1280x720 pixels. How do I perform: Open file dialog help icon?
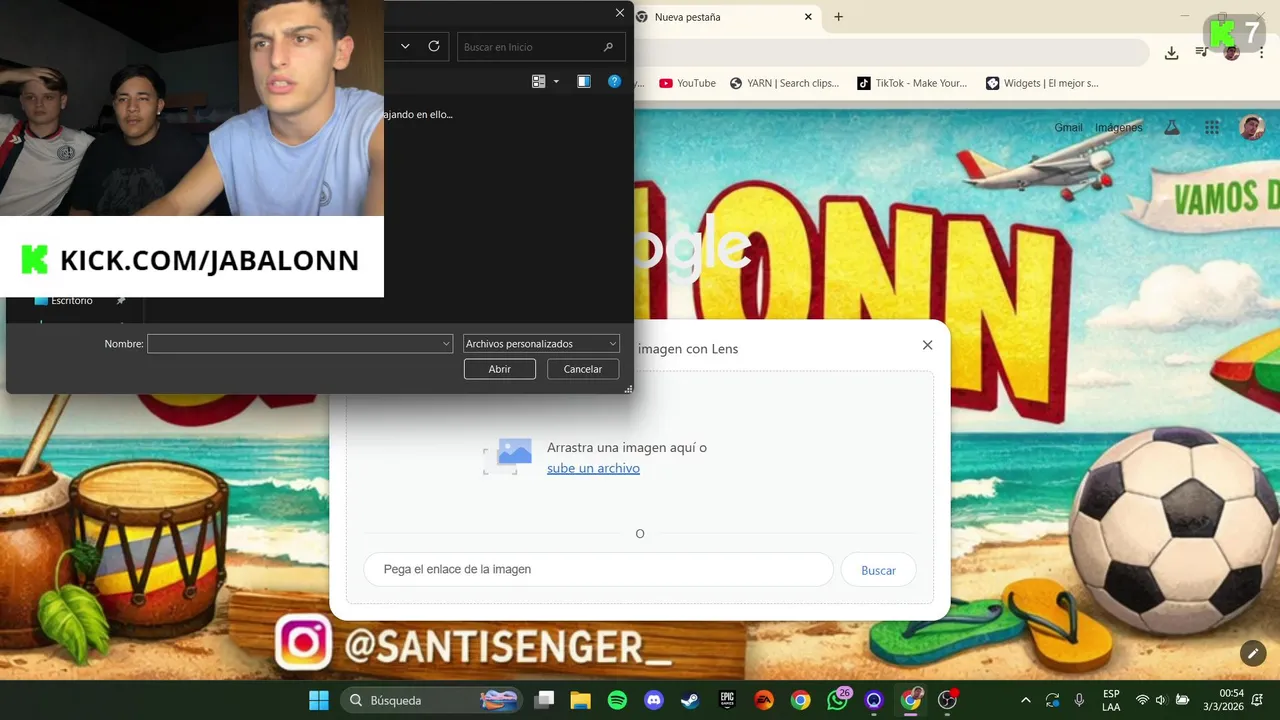615,82
